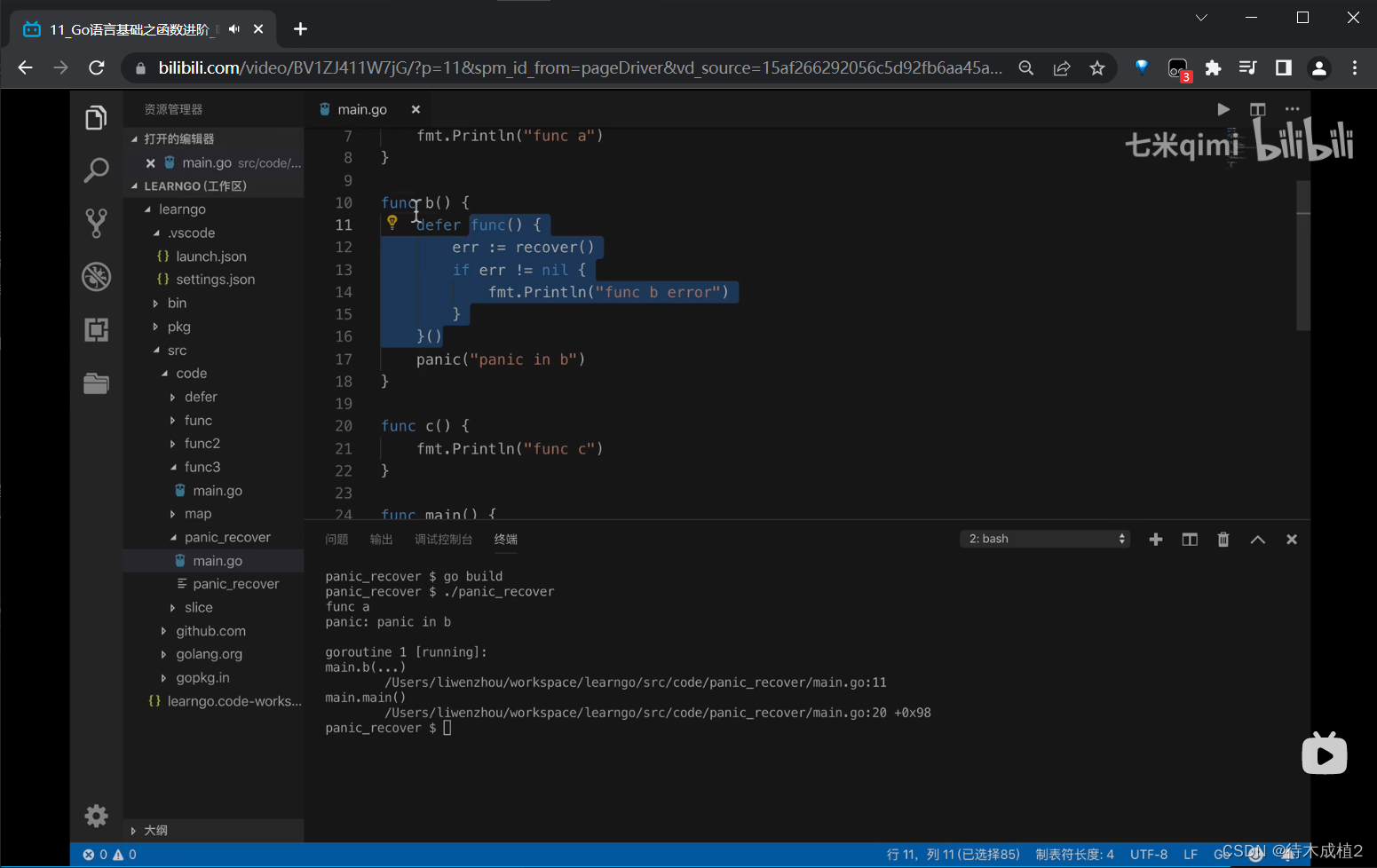Expand the bin folder
This screenshot has height=868, width=1377.
[x=156, y=304]
